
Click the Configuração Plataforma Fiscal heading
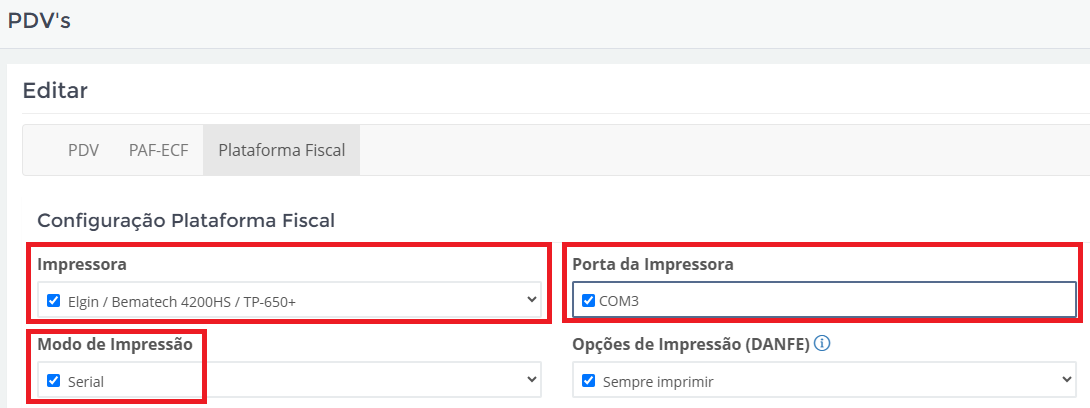(x=186, y=220)
